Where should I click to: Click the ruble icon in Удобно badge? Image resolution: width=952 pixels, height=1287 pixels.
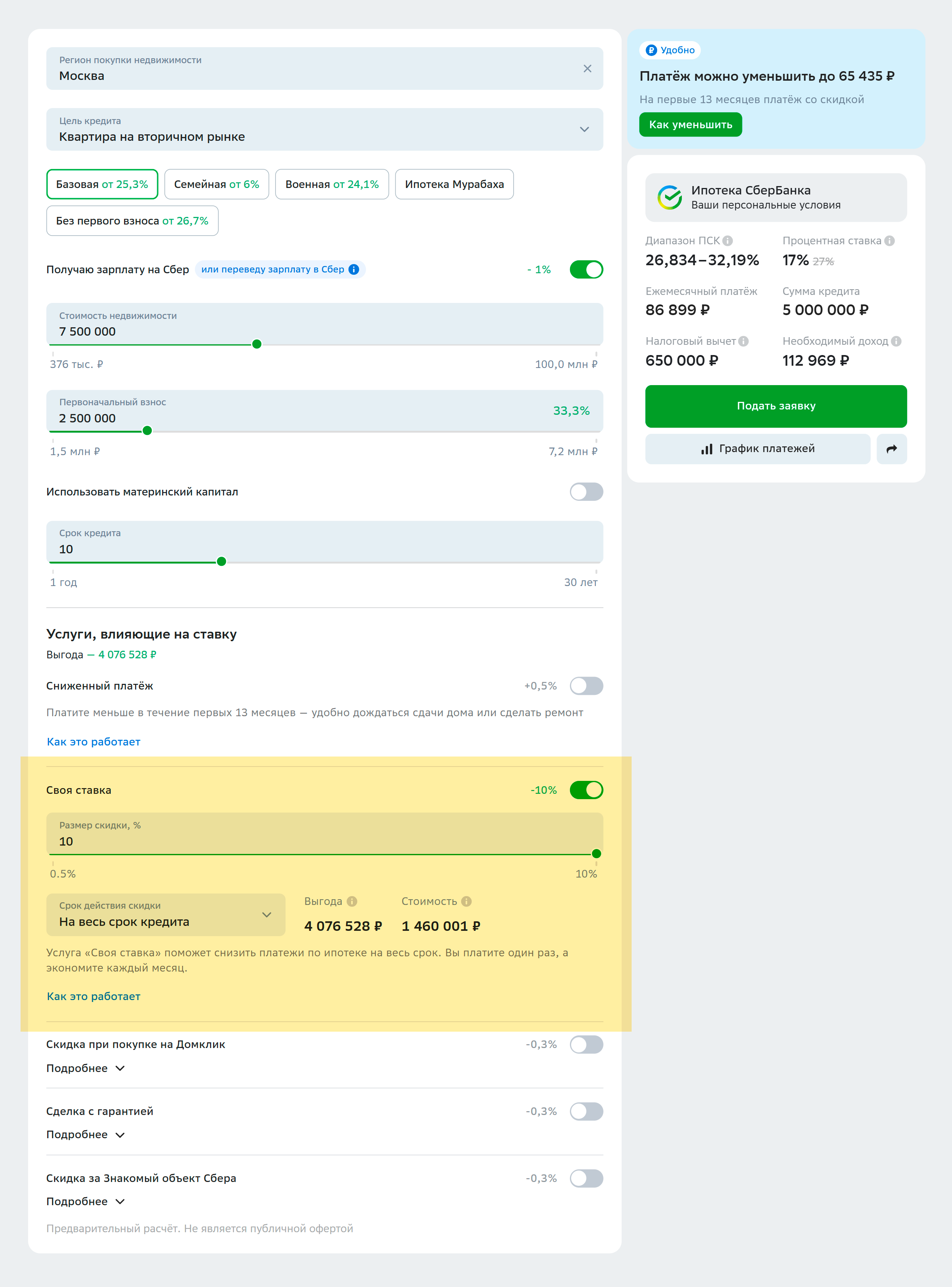tap(651, 50)
